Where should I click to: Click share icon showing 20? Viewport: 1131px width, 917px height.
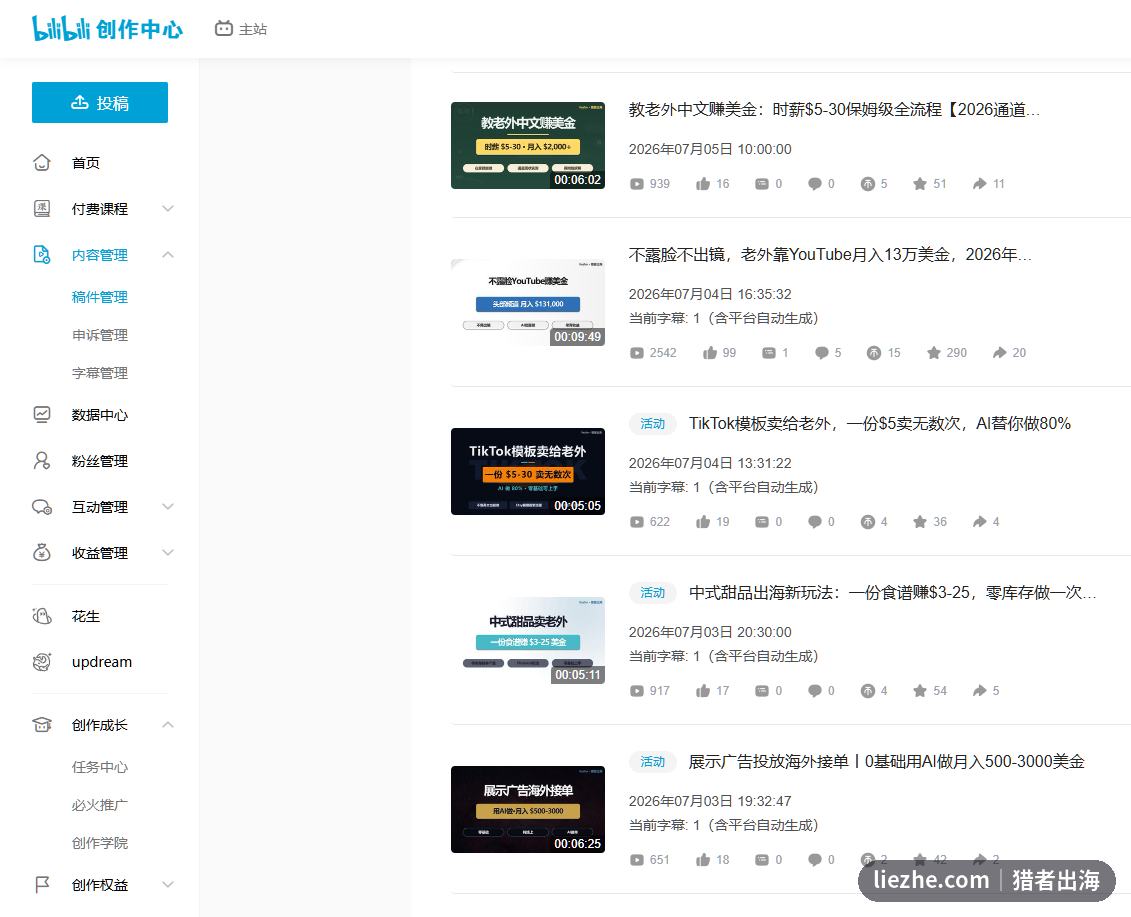point(1000,353)
